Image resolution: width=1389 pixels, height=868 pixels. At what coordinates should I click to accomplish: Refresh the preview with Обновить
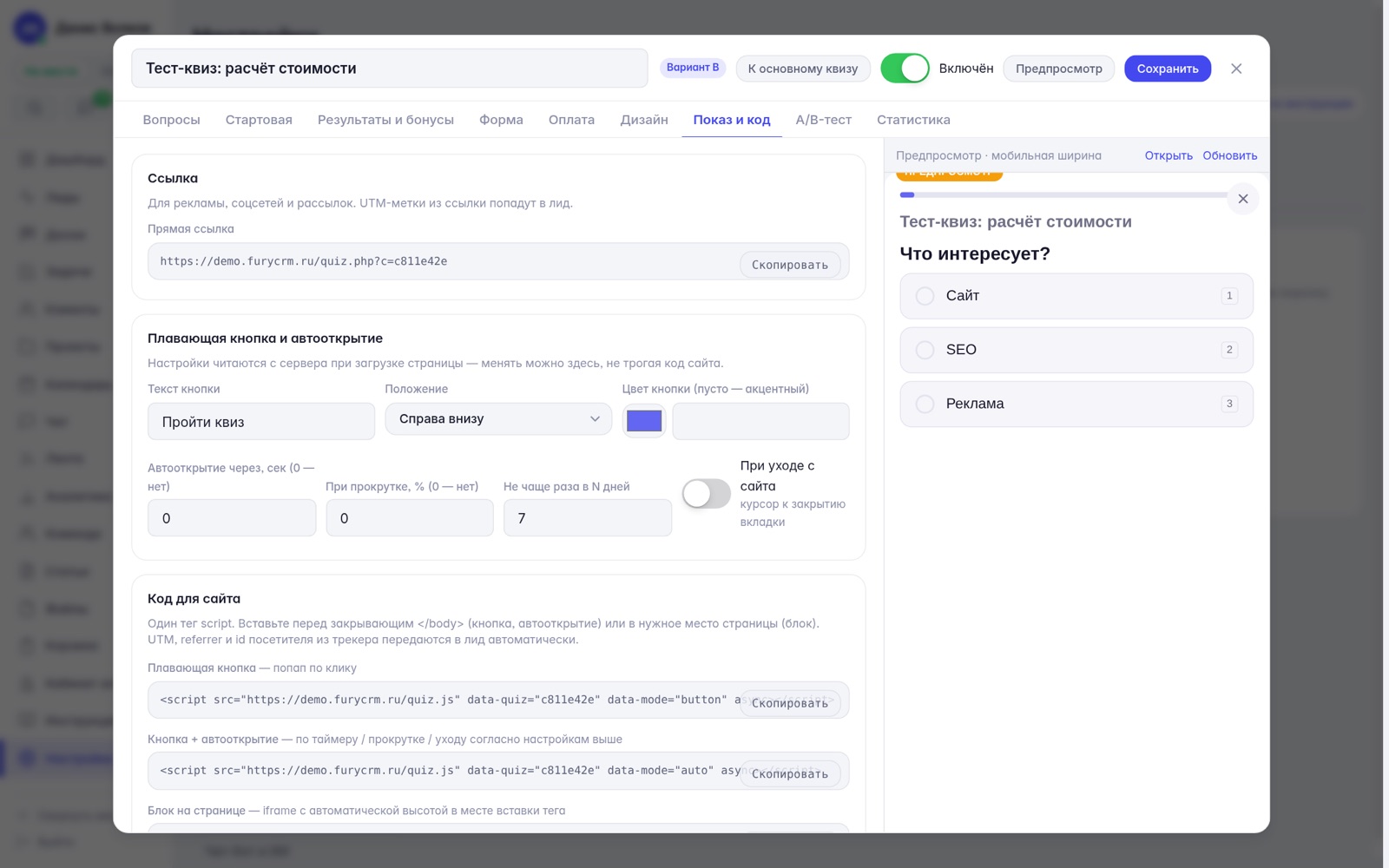pos(1230,155)
